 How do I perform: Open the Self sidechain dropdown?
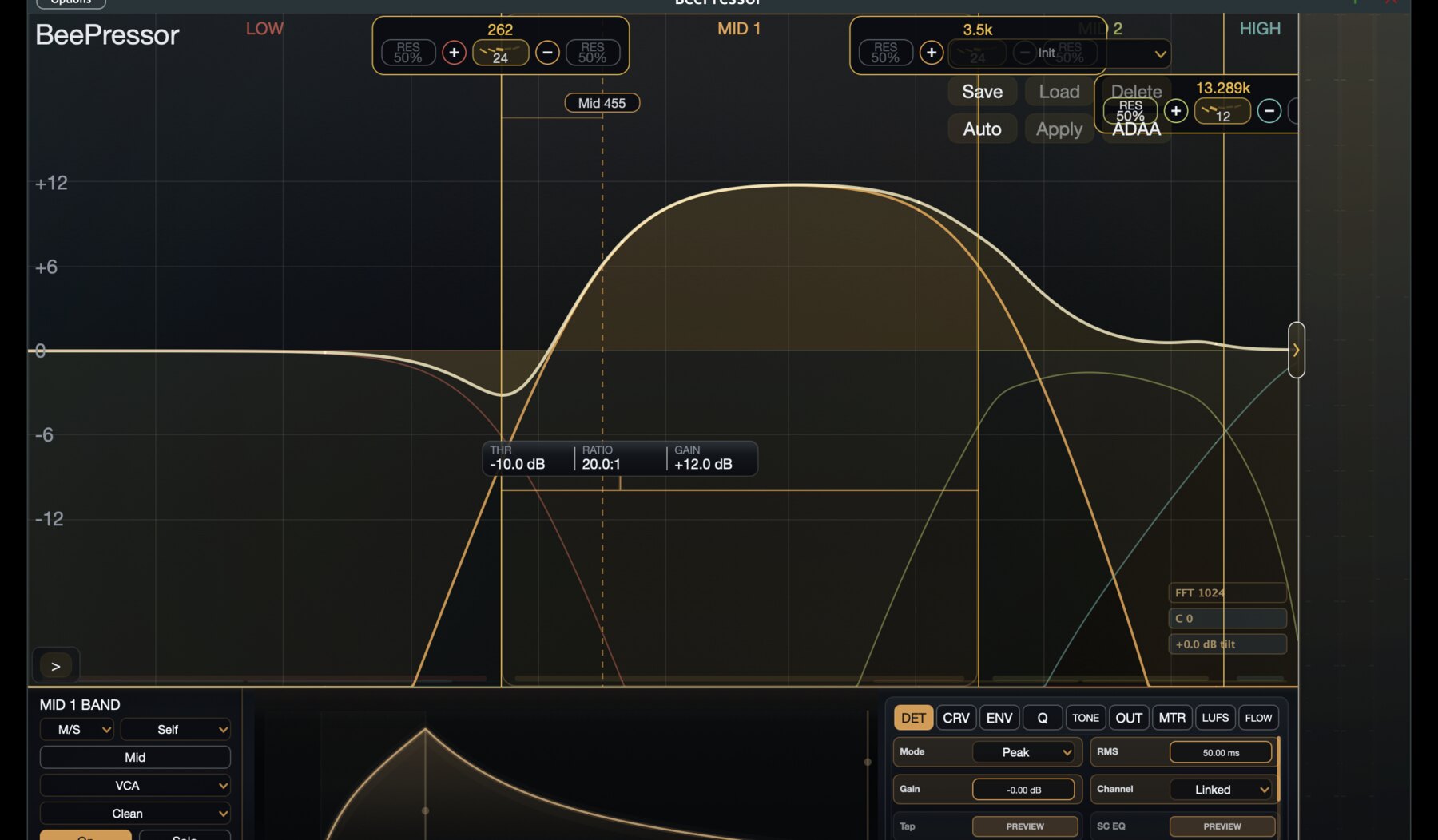click(175, 729)
